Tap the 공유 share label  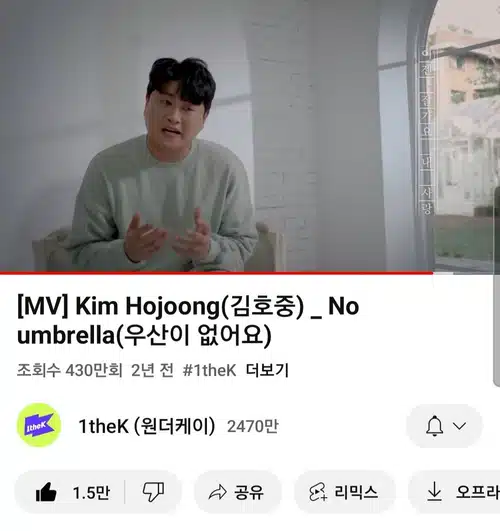pyautogui.click(x=249, y=492)
